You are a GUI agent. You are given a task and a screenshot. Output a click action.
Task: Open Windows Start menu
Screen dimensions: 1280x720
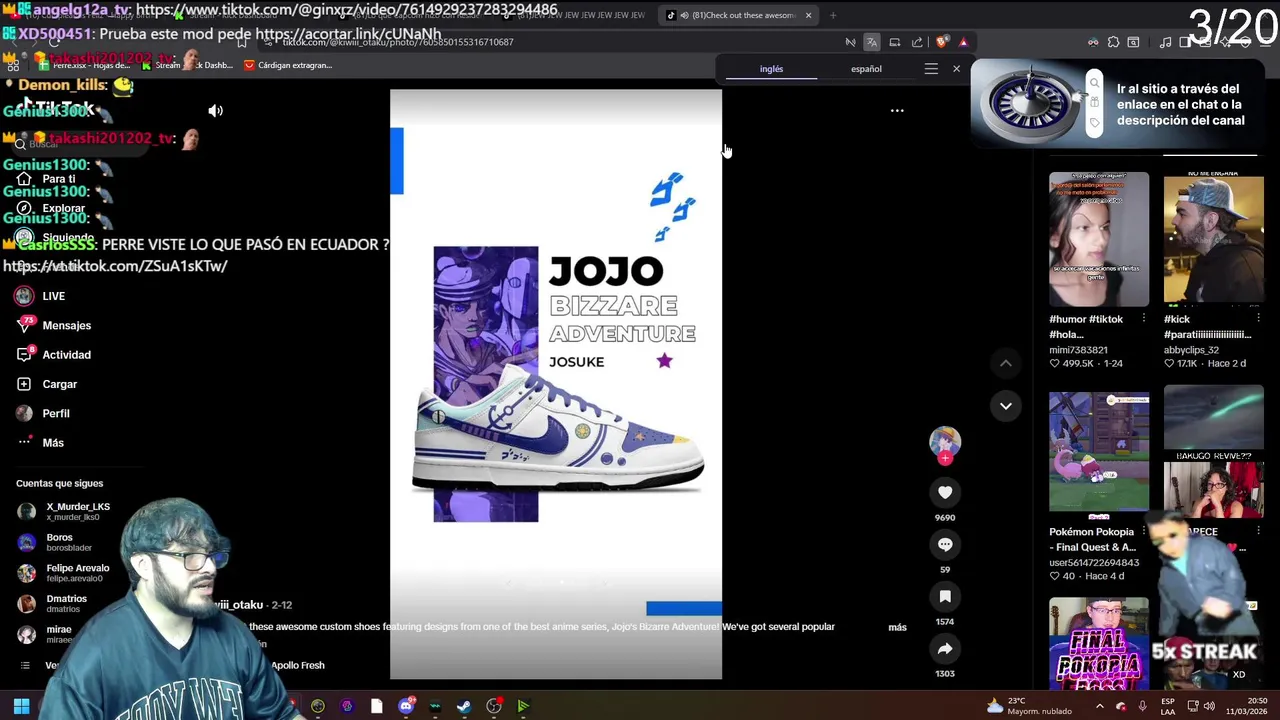(21, 706)
